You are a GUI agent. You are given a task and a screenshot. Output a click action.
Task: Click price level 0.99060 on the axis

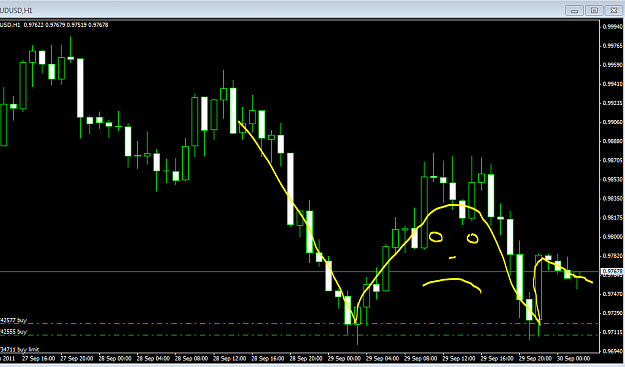[x=613, y=122]
